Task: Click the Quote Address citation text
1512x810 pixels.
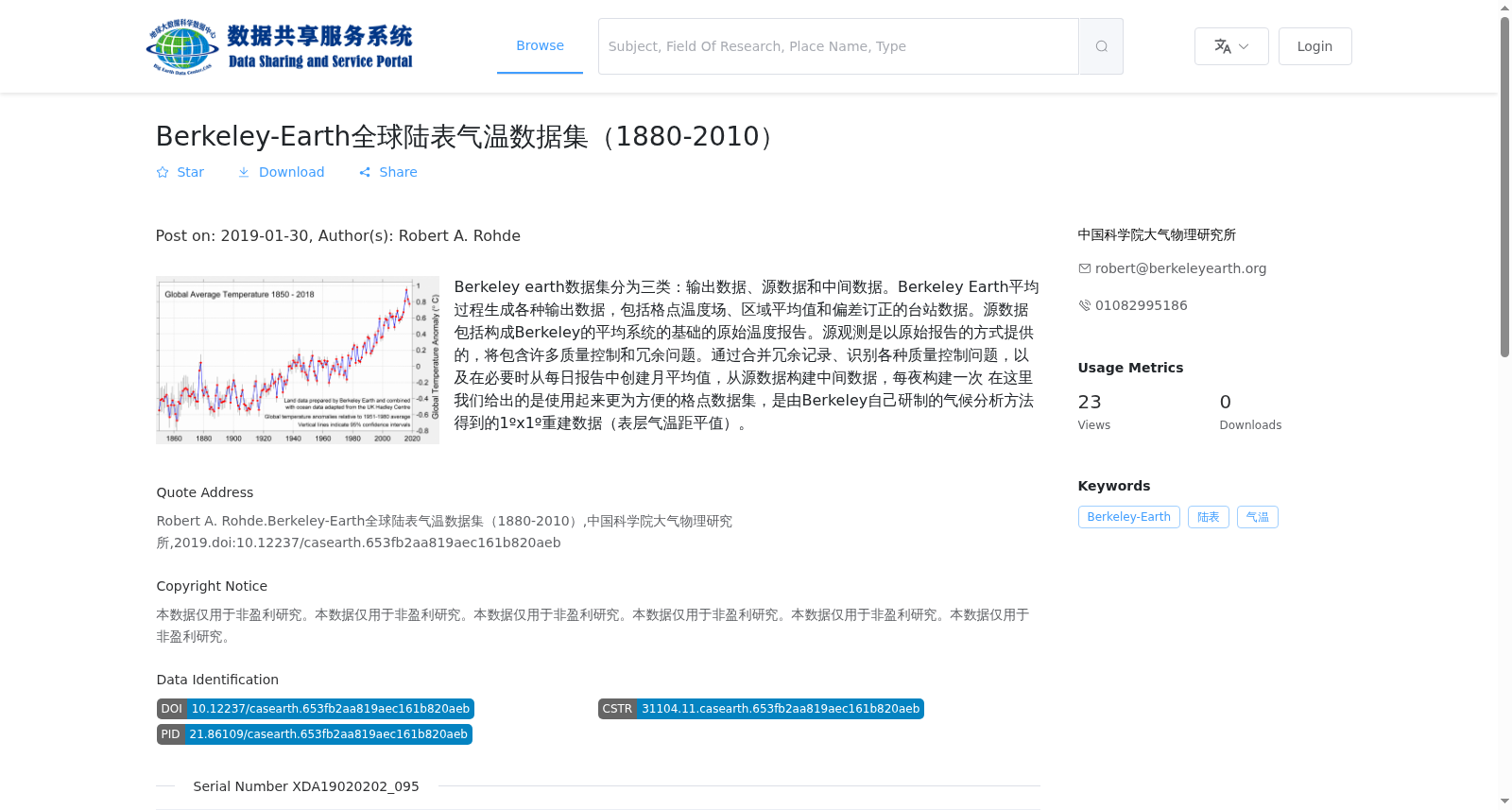Action: pyautogui.click(x=444, y=531)
